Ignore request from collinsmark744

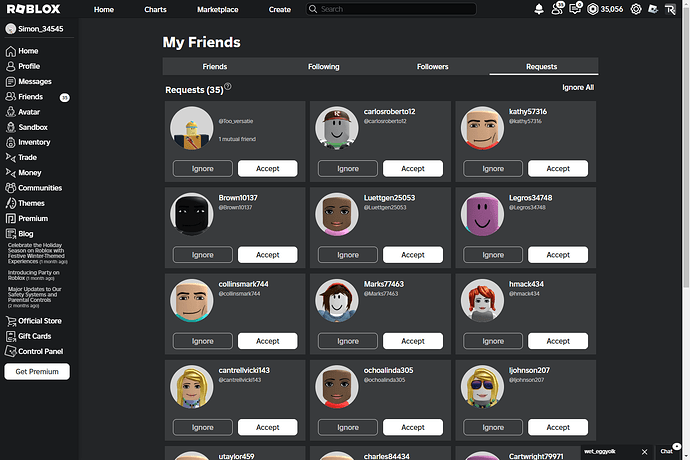tap(202, 341)
